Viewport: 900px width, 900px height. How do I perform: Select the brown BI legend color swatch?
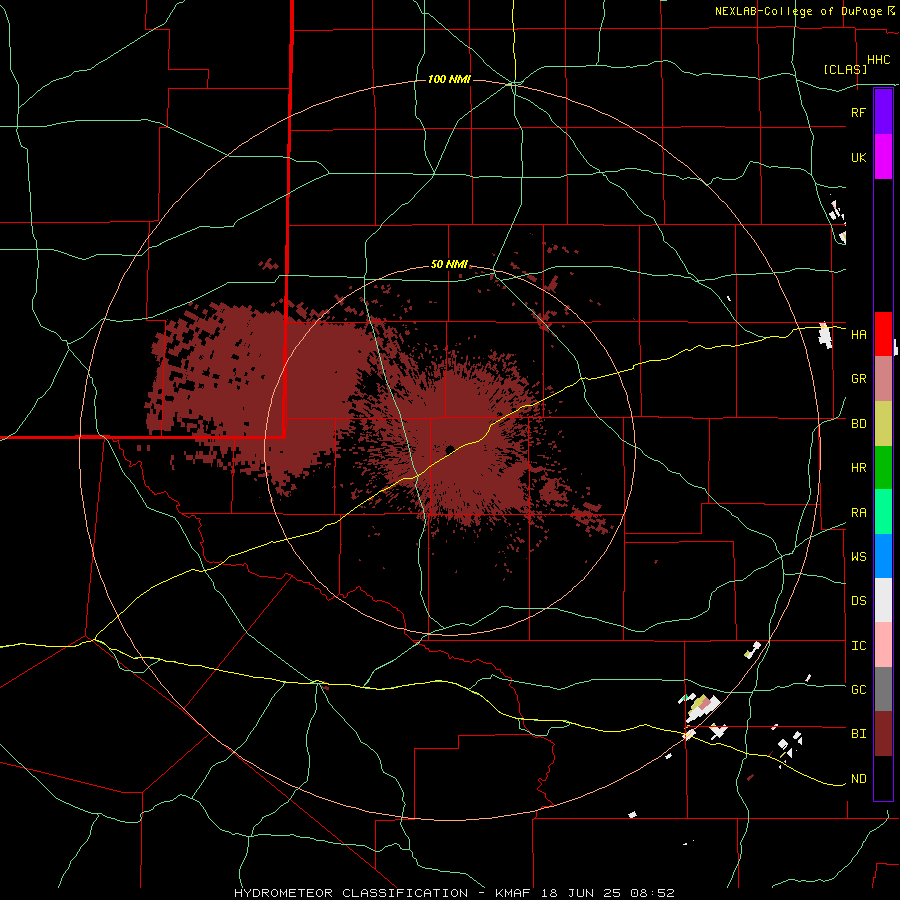point(883,734)
